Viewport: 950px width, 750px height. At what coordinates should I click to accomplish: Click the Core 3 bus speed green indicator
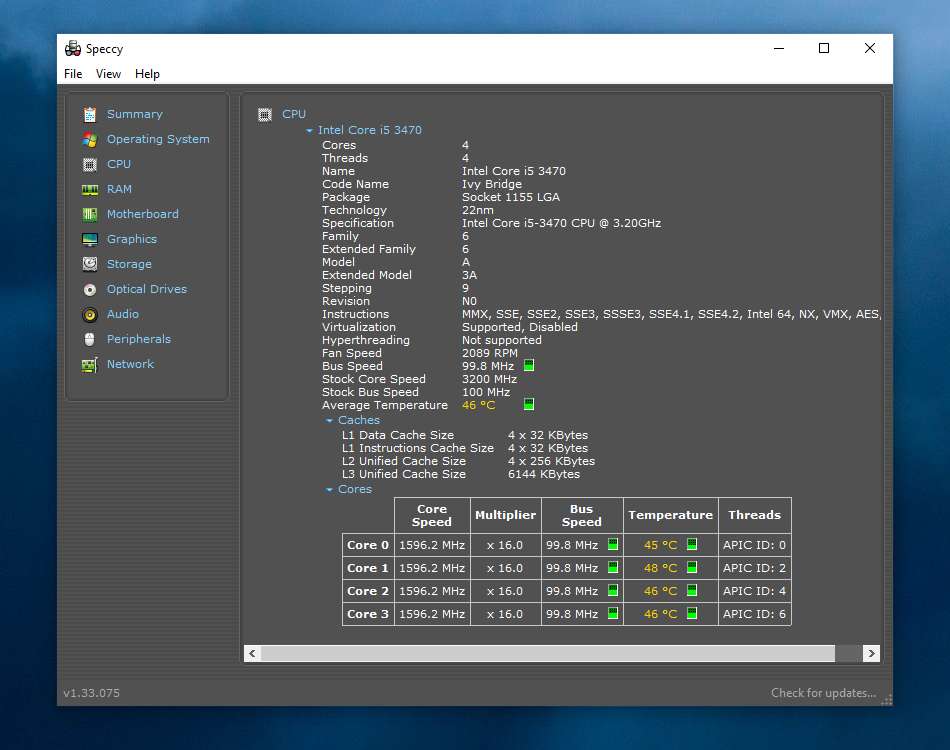613,613
